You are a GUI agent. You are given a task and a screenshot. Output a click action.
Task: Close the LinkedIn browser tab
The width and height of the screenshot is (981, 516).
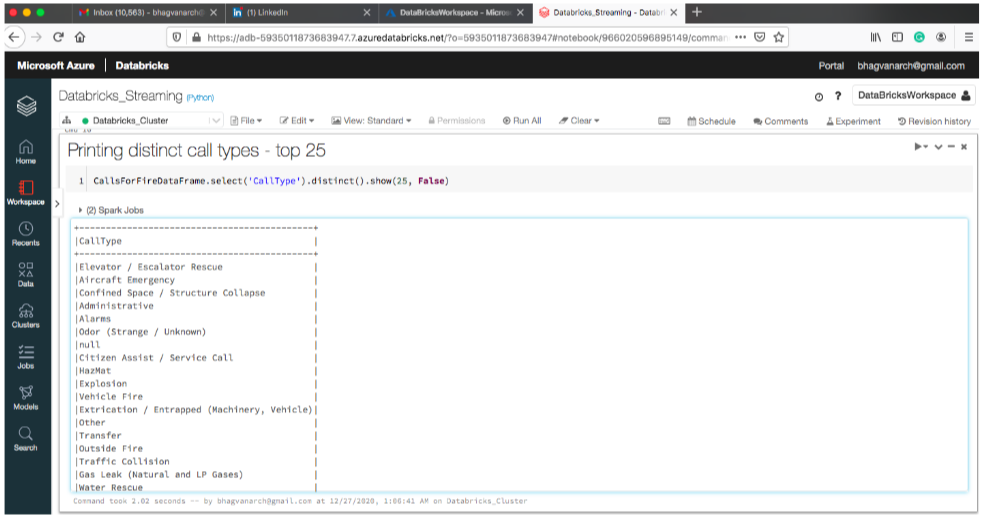[367, 13]
